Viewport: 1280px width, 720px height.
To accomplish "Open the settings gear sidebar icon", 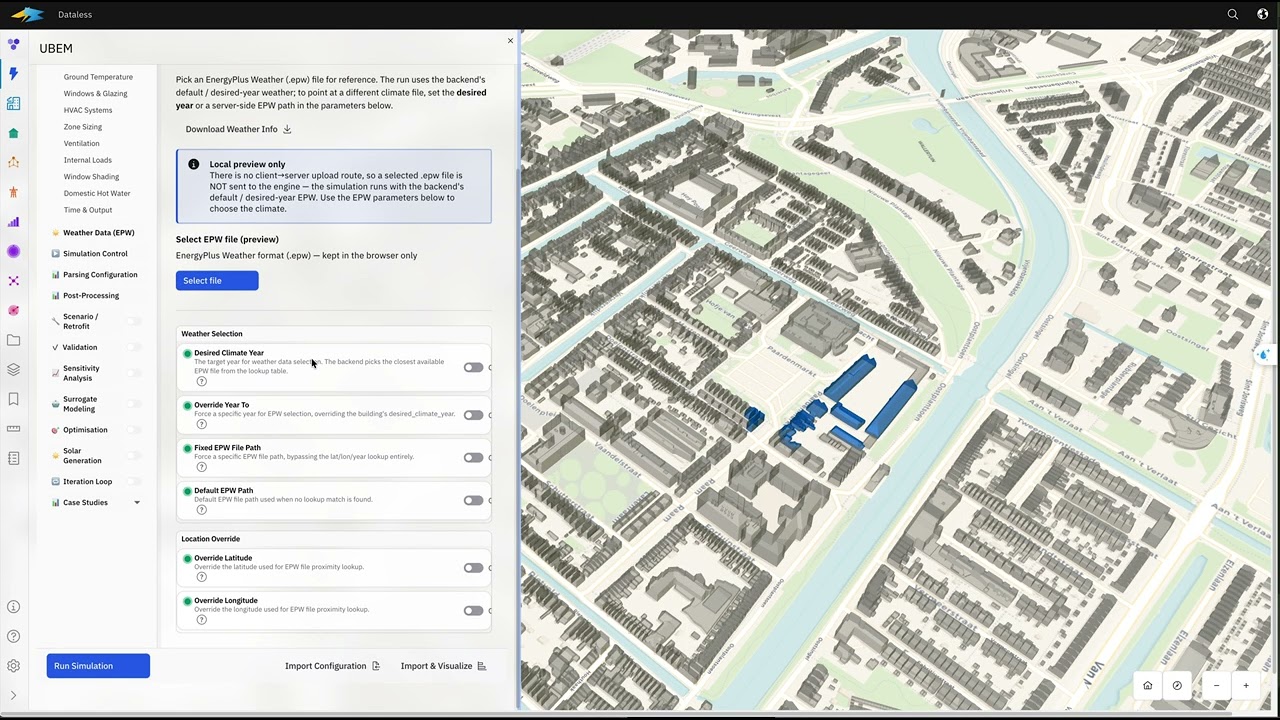I will pyautogui.click(x=13, y=666).
